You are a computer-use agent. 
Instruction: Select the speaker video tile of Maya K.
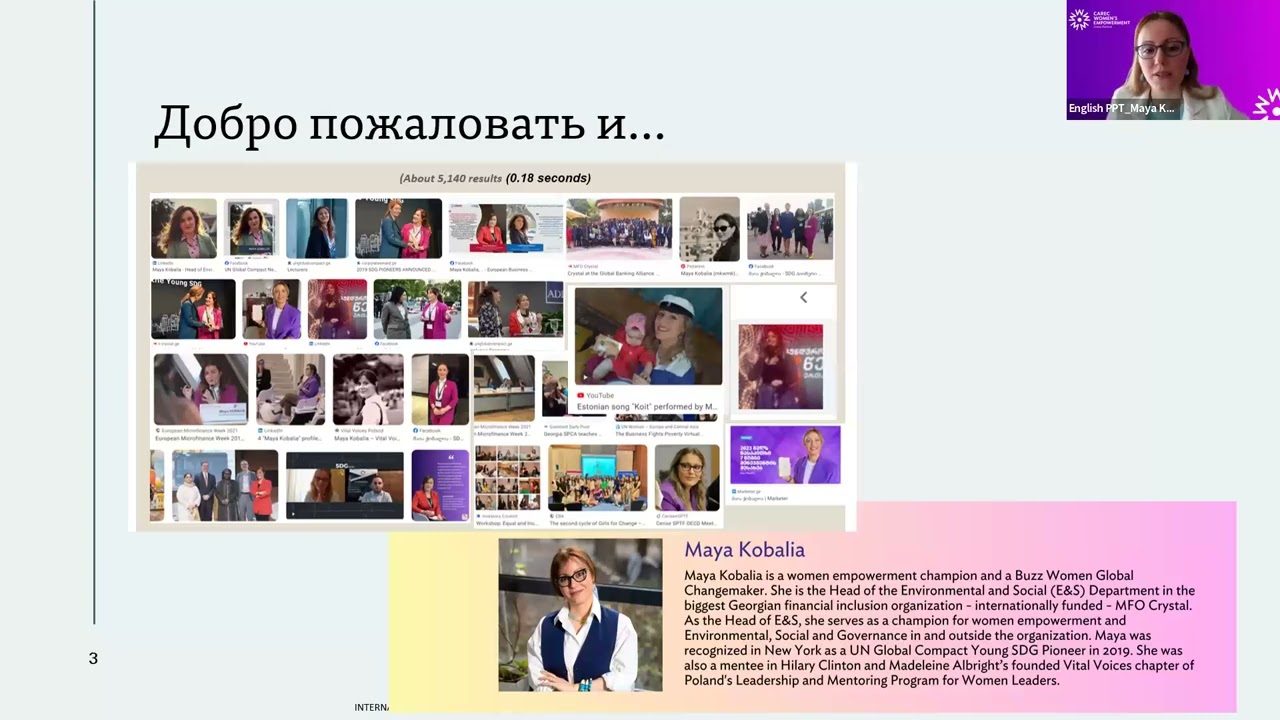click(x=1173, y=60)
